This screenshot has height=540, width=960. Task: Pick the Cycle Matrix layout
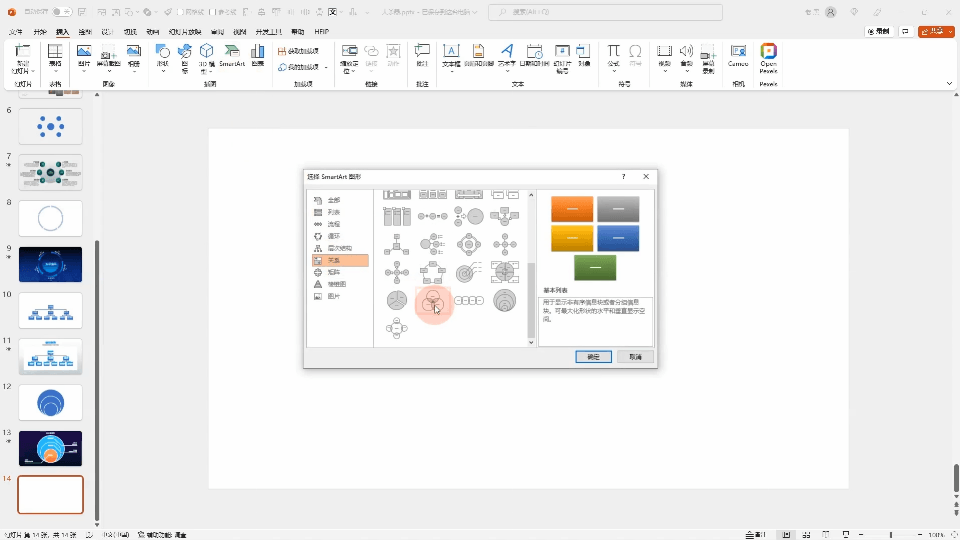[x=504, y=272]
